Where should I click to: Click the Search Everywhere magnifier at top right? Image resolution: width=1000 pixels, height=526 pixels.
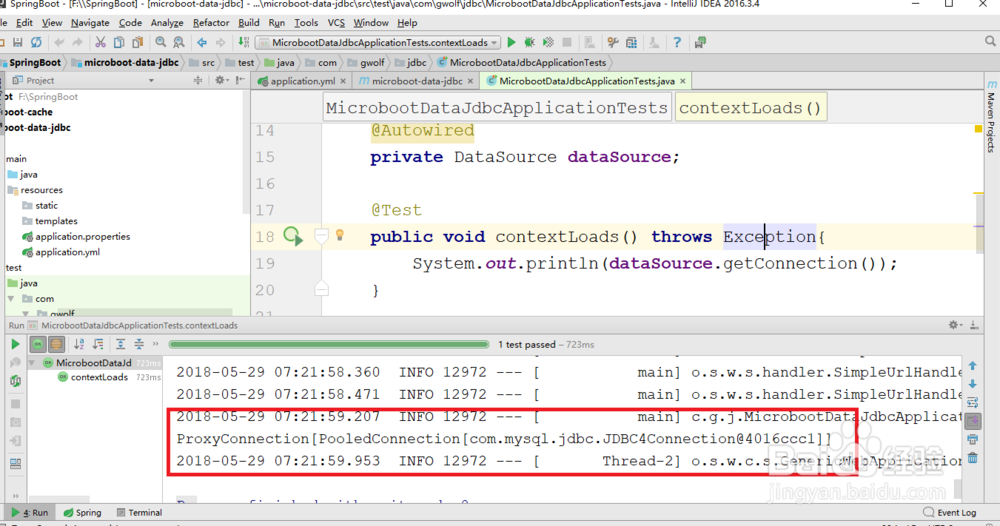[x=990, y=42]
